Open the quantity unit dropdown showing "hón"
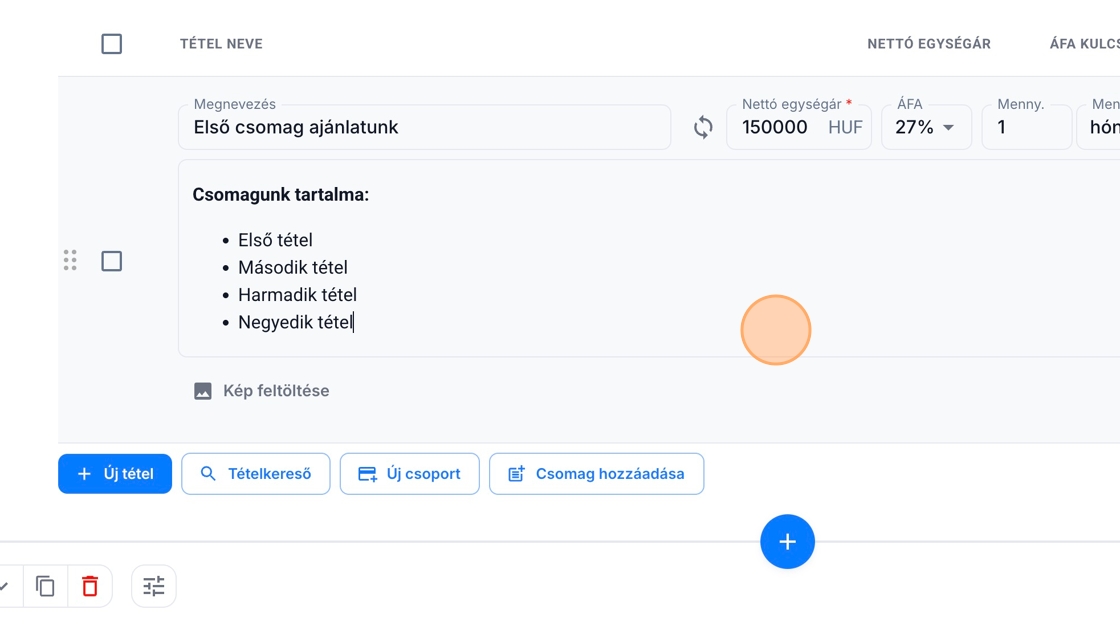The width and height of the screenshot is (1120, 626). click(x=1100, y=127)
